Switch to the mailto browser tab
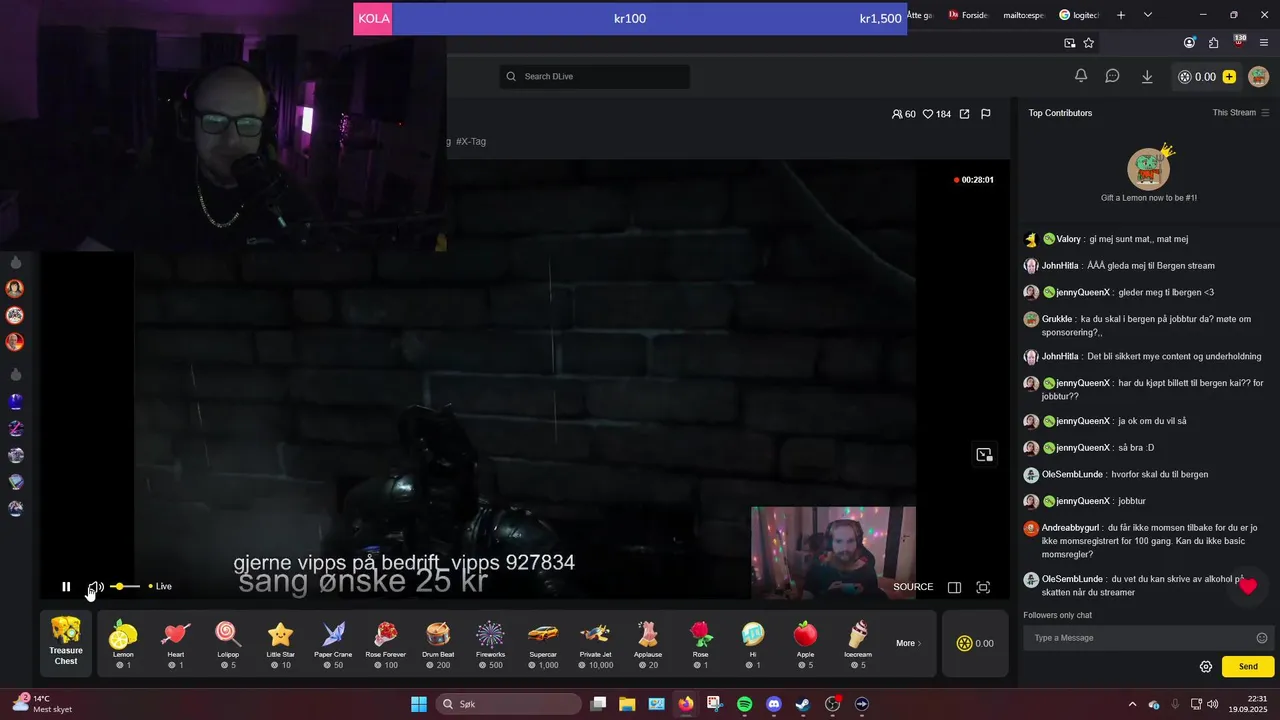 [1023, 15]
